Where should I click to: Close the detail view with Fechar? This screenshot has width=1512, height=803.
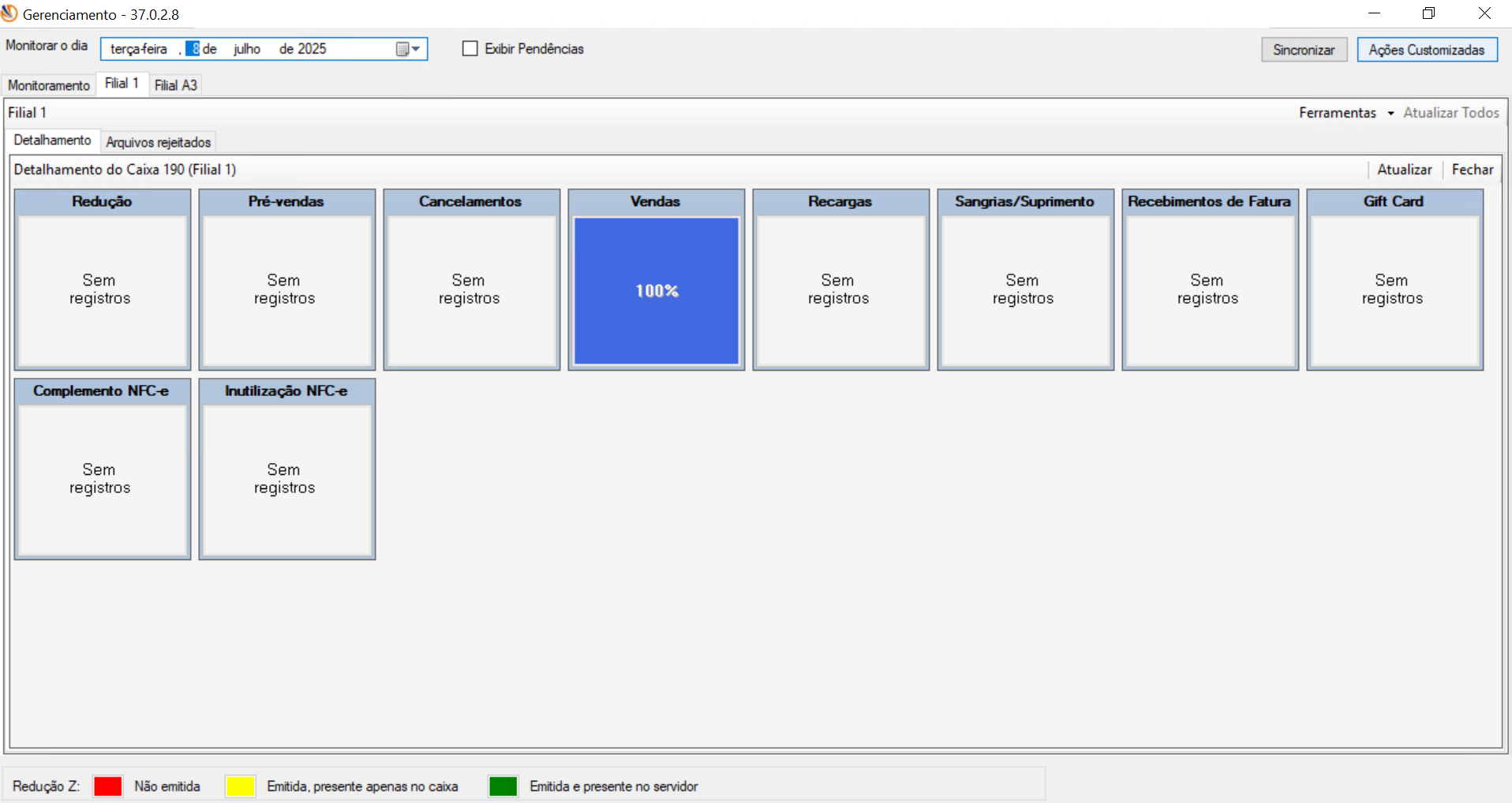1473,170
